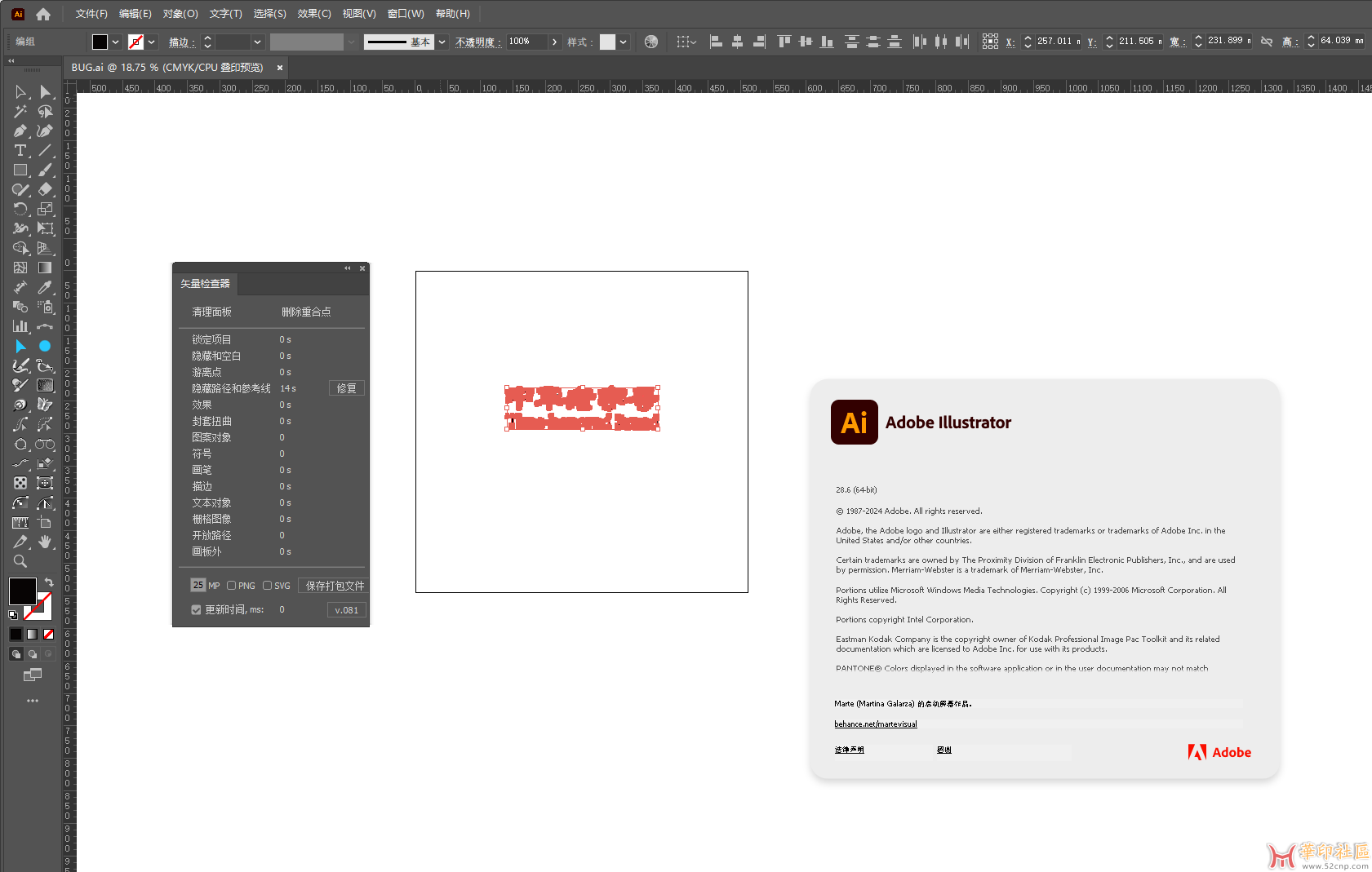Select the Magic Wand tool
Screen dimensions: 1372x872
[20, 112]
